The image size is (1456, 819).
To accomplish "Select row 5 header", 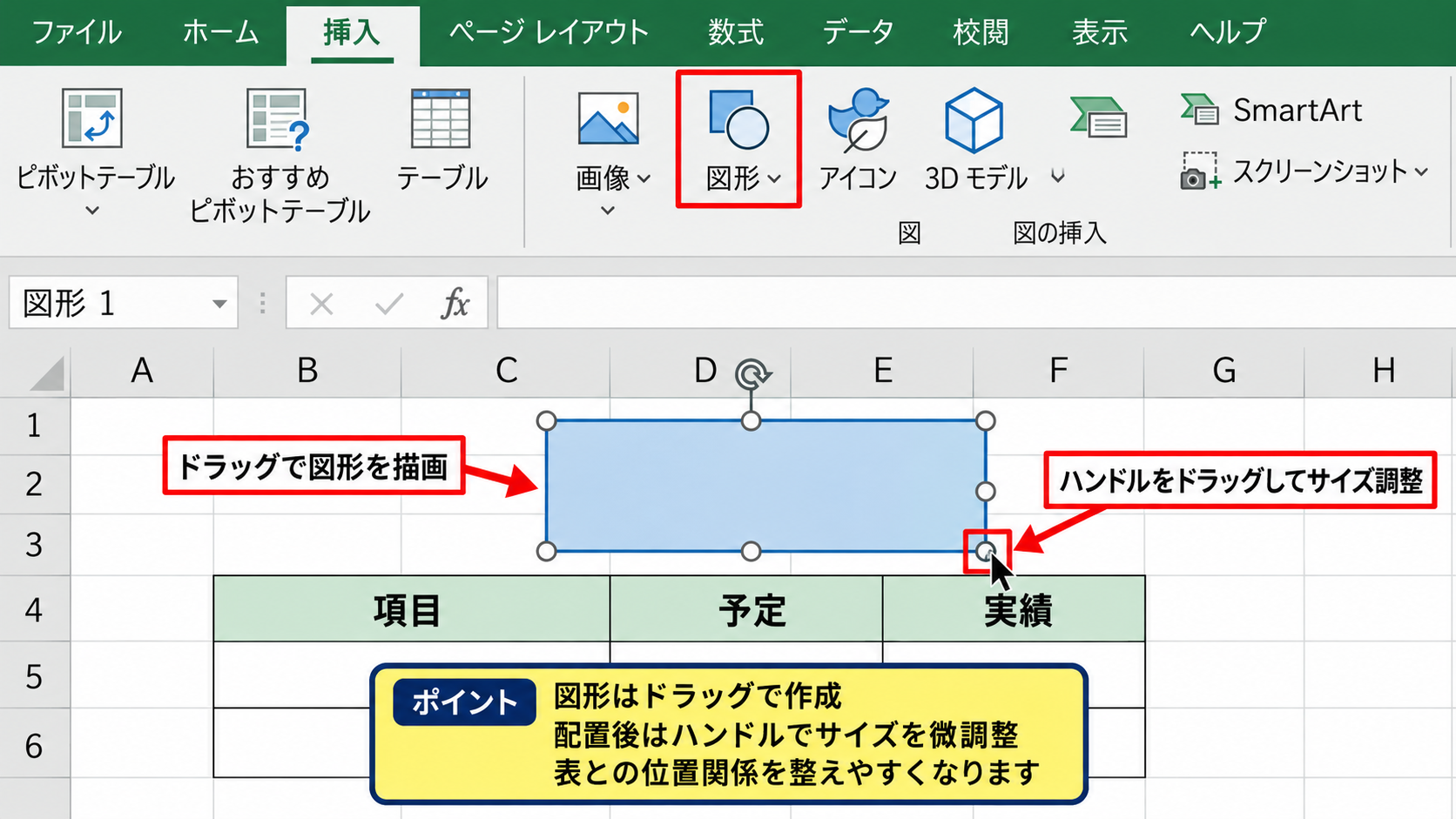I will pyautogui.click(x=34, y=676).
